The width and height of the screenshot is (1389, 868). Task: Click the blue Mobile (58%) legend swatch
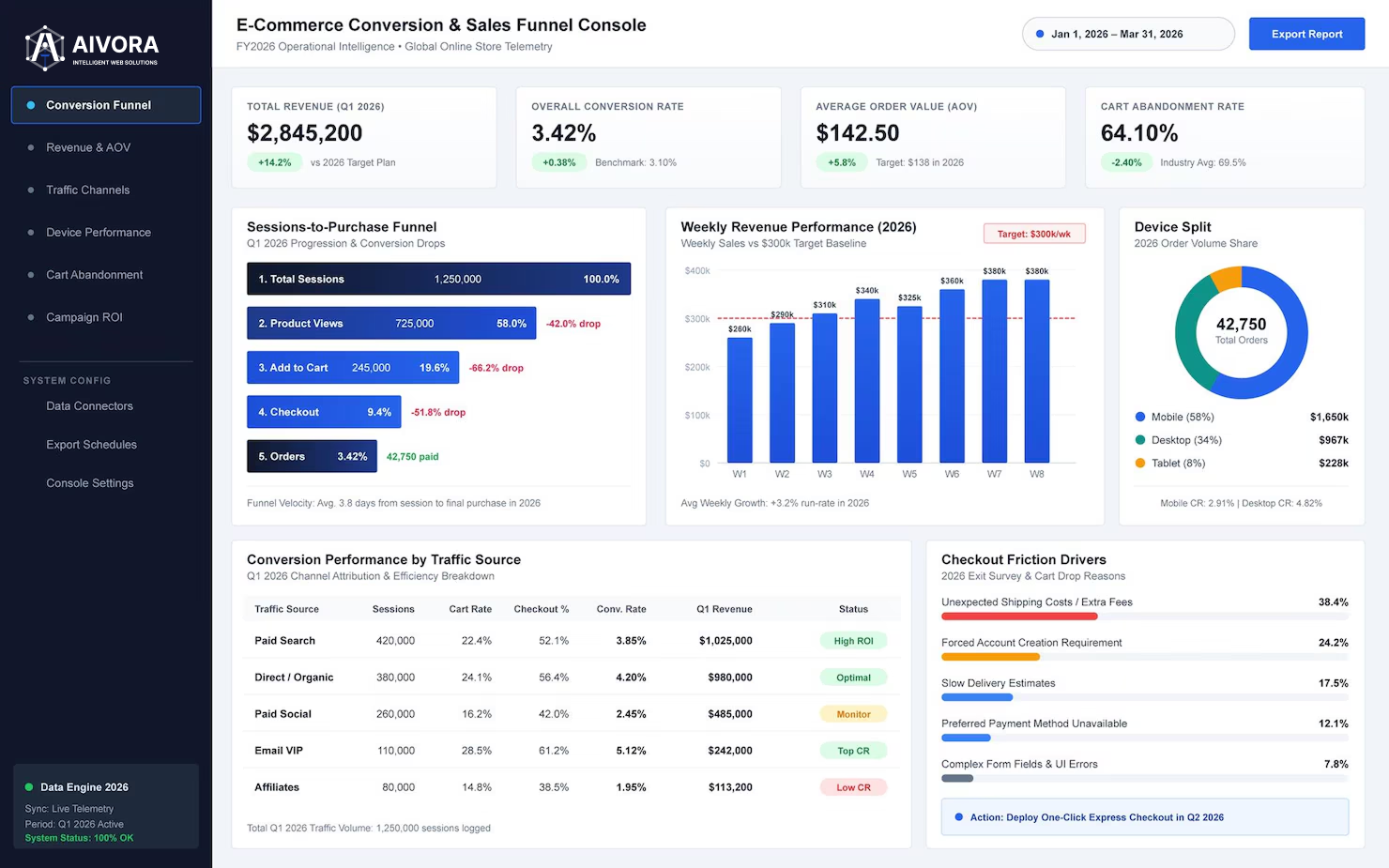[1140, 417]
